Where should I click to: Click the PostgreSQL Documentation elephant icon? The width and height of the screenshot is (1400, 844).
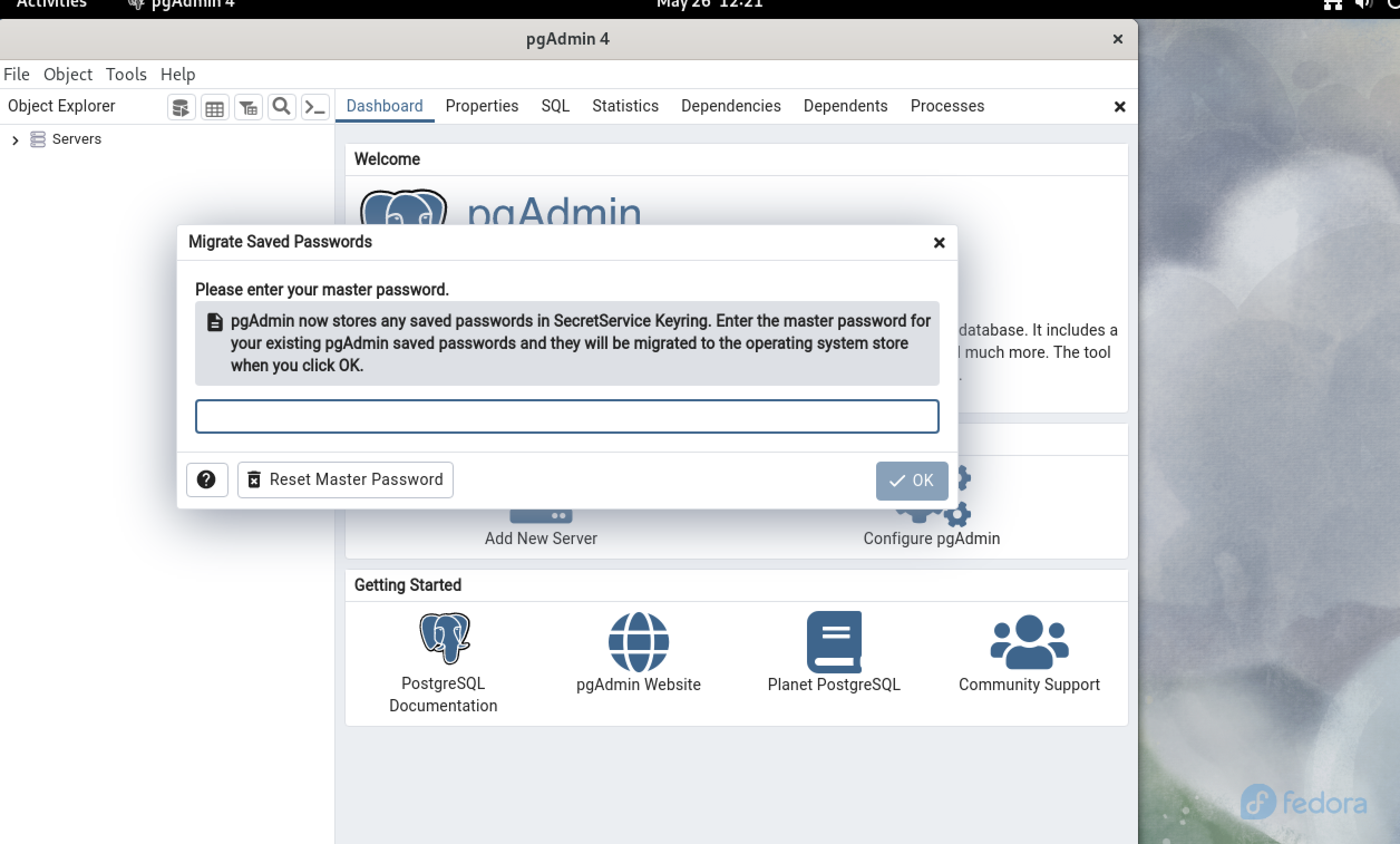444,639
